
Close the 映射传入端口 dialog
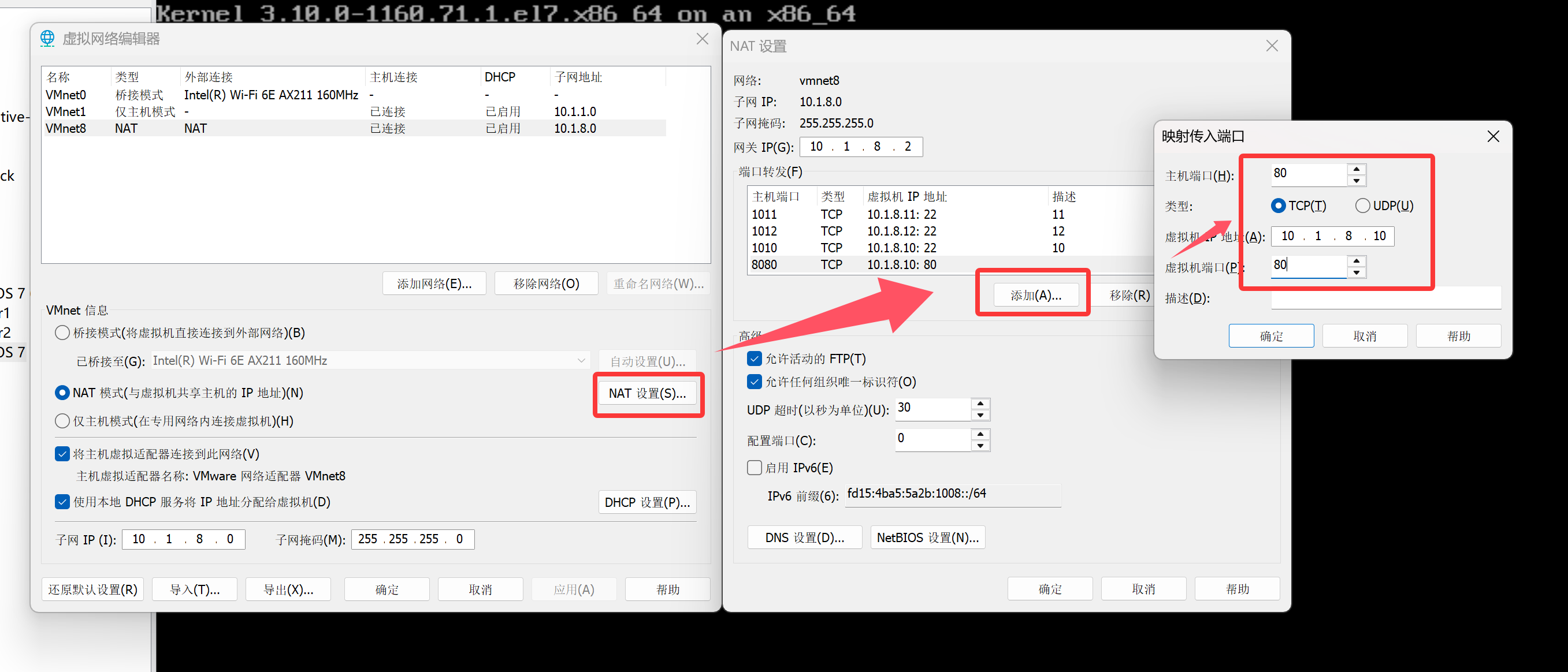(x=1492, y=137)
